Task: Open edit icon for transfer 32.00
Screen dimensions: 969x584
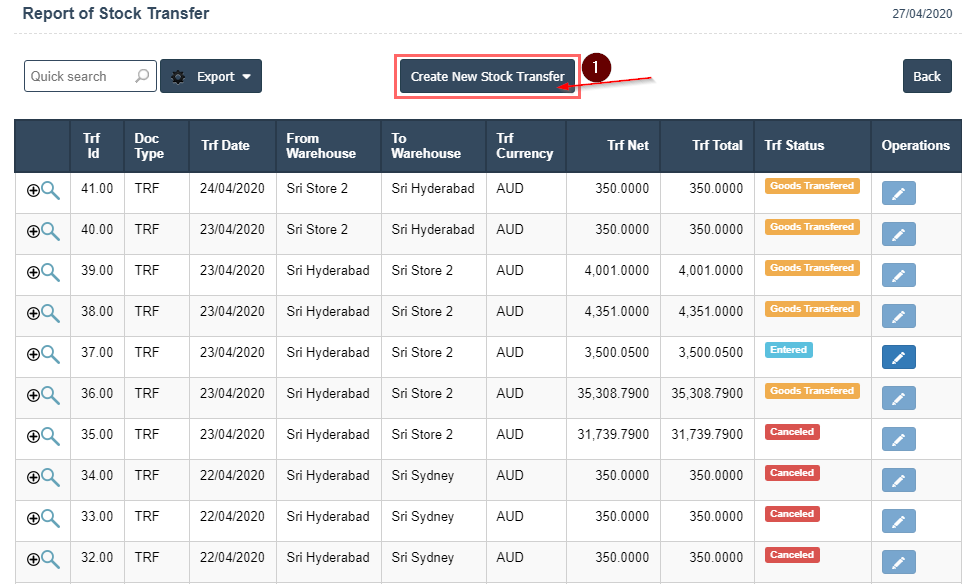Action: click(898, 563)
